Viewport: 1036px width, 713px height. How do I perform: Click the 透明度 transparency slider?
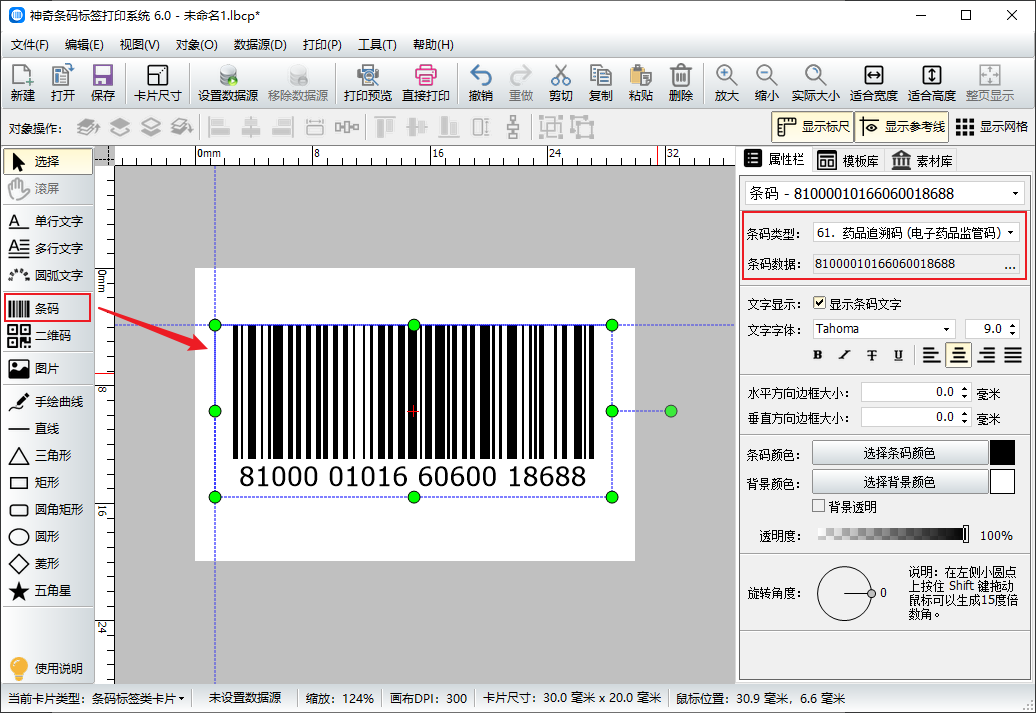[893, 534]
